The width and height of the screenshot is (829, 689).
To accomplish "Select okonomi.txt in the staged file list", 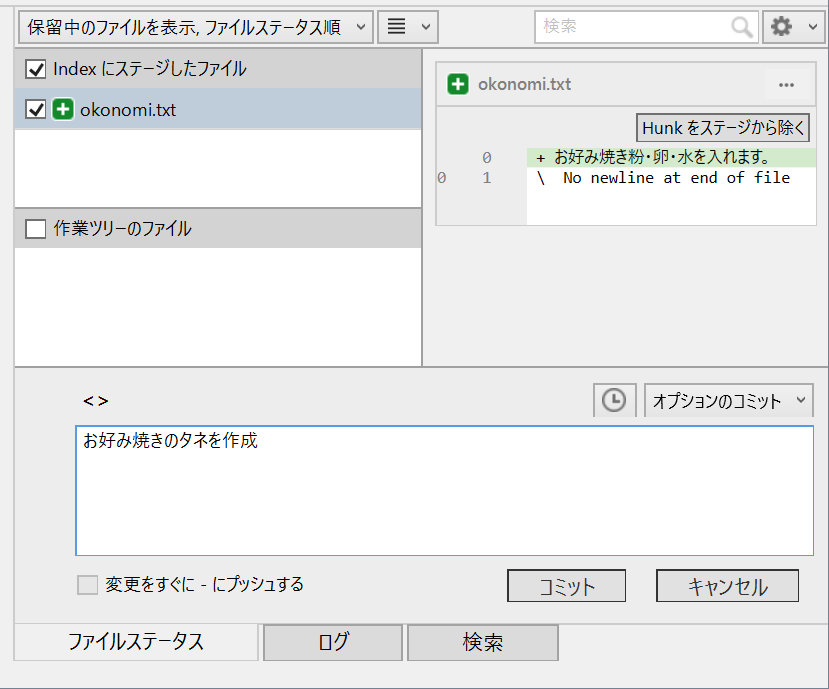I will [x=218, y=109].
